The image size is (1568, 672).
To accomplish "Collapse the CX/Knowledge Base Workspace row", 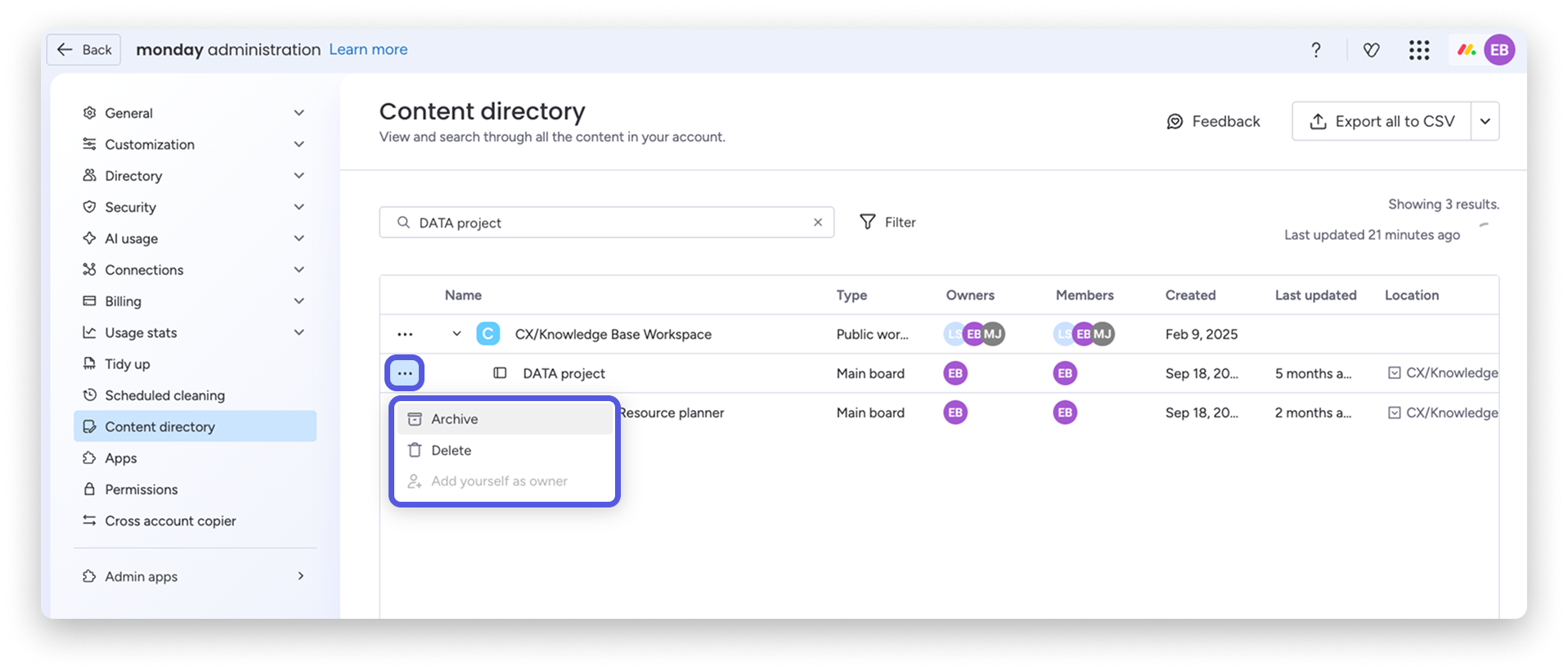I will (x=456, y=334).
